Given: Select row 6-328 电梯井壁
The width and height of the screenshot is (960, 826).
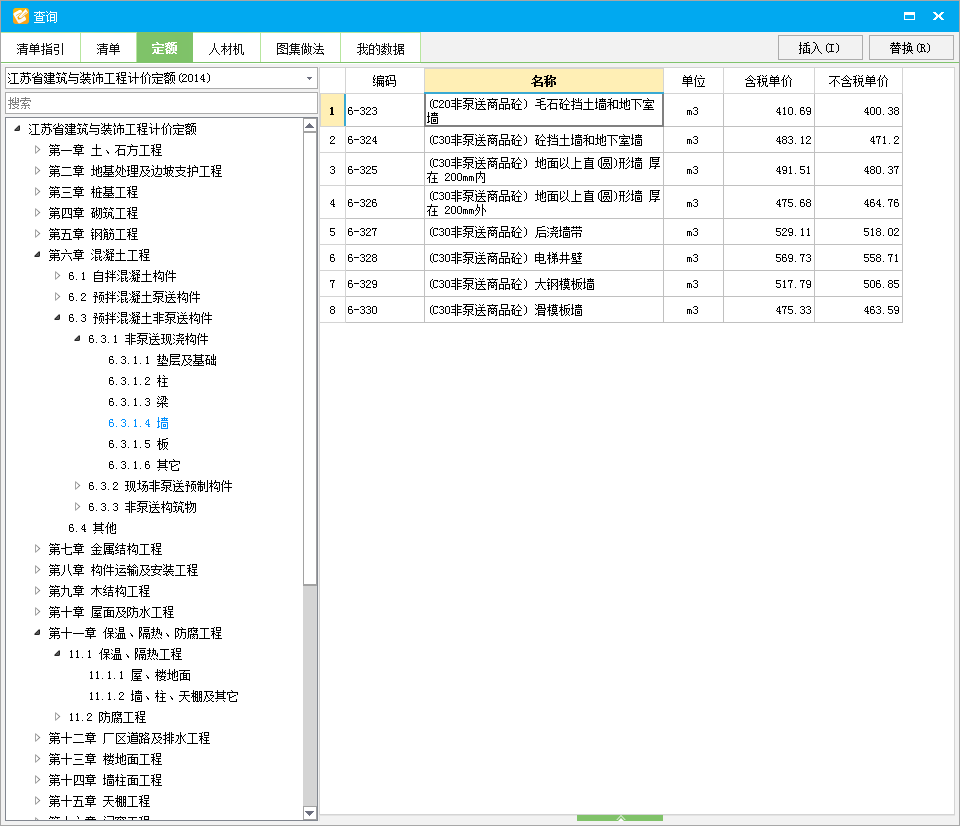Looking at the screenshot, I should (x=611, y=258).
